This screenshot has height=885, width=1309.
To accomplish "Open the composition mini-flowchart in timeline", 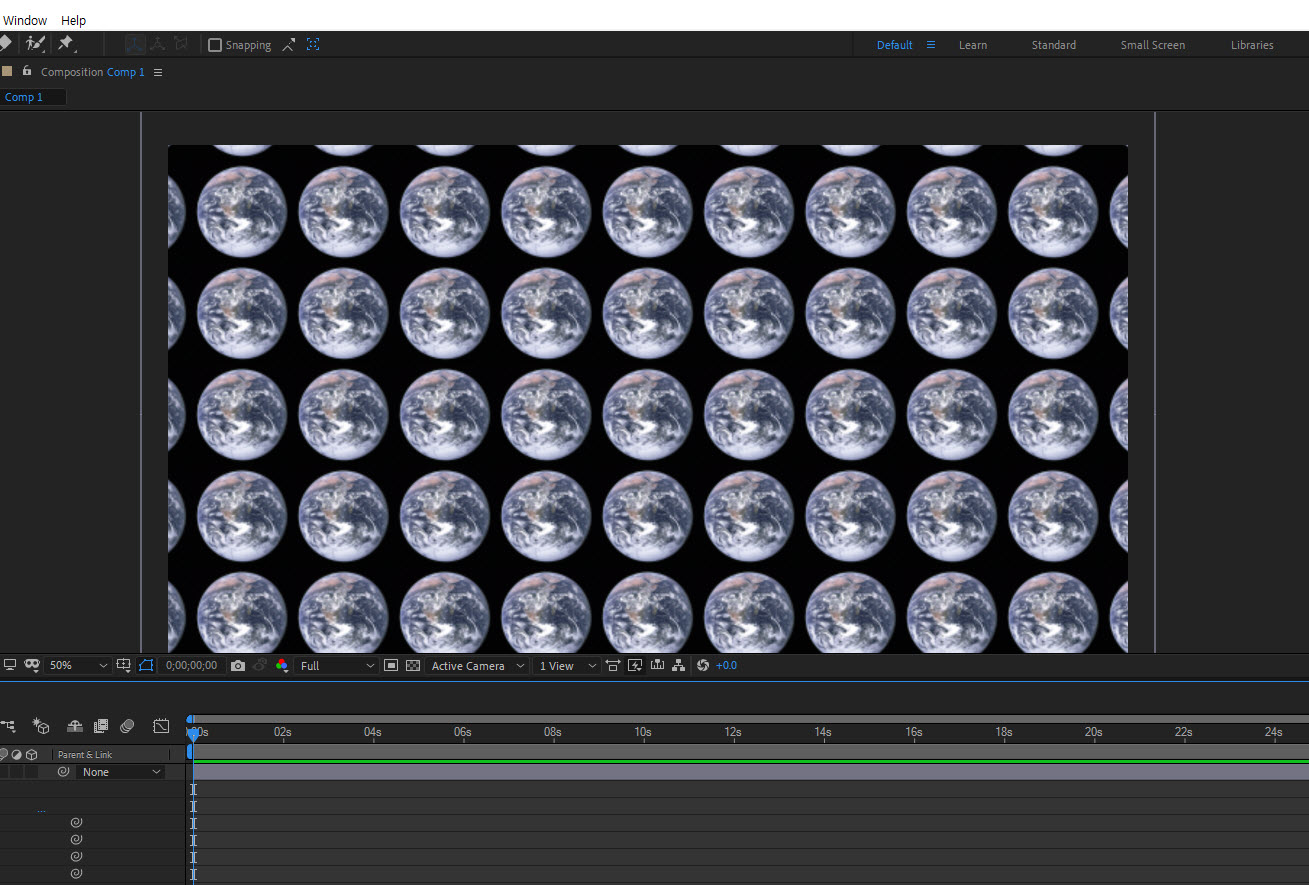I will tap(8, 726).
